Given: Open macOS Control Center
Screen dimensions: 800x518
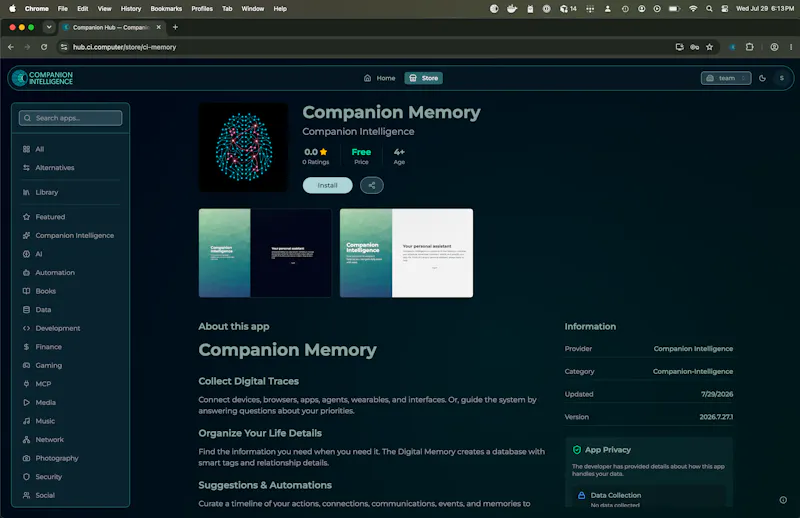Looking at the screenshot, I should pos(725,9).
